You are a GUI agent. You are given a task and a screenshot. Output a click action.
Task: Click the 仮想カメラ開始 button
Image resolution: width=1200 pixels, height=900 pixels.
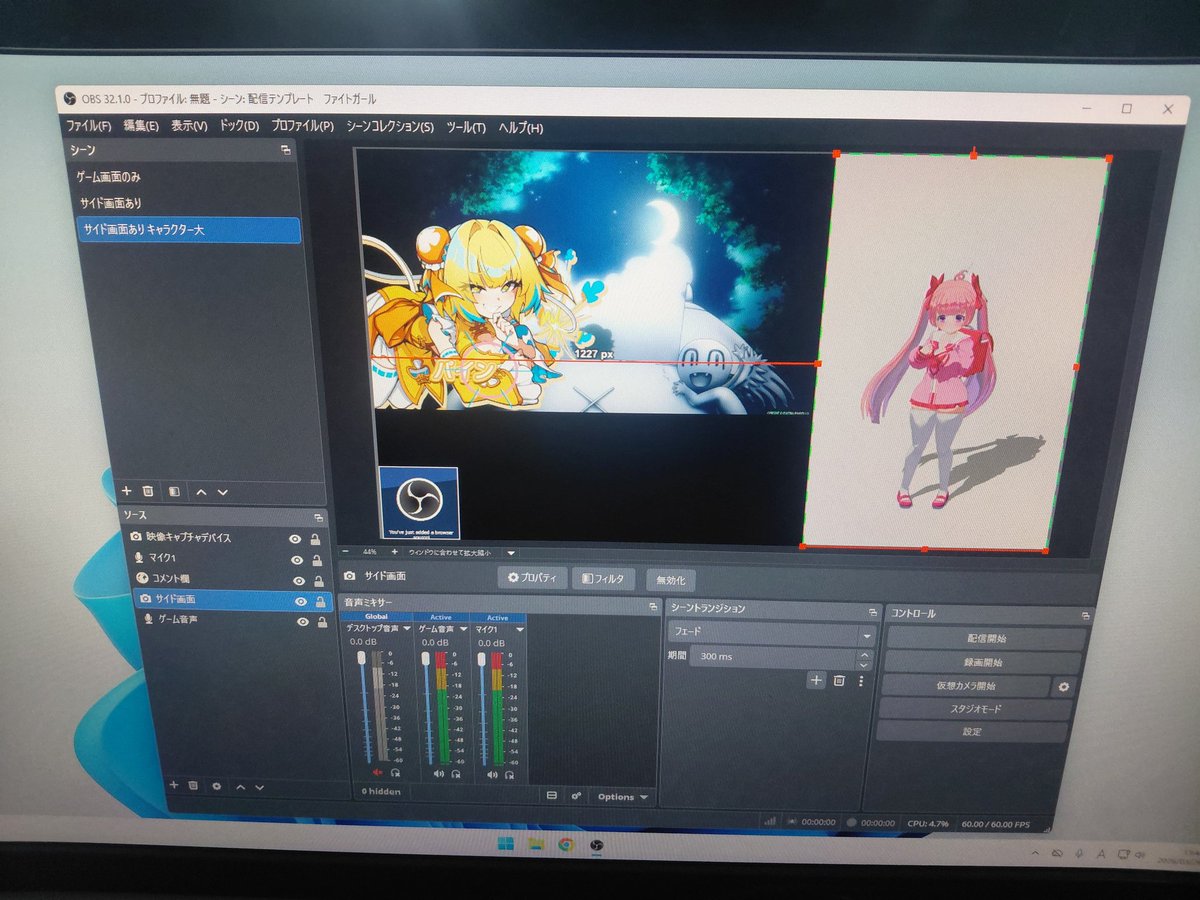click(x=965, y=686)
